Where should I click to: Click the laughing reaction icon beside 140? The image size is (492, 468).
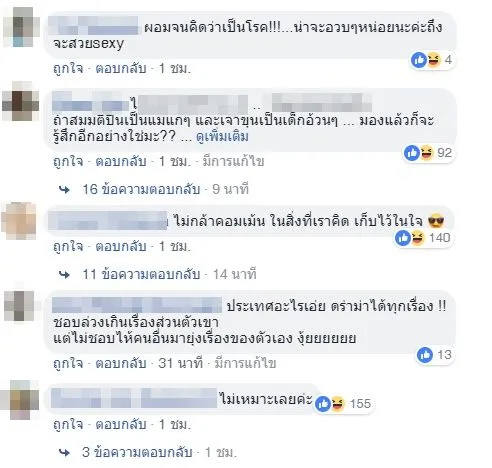[418, 238]
